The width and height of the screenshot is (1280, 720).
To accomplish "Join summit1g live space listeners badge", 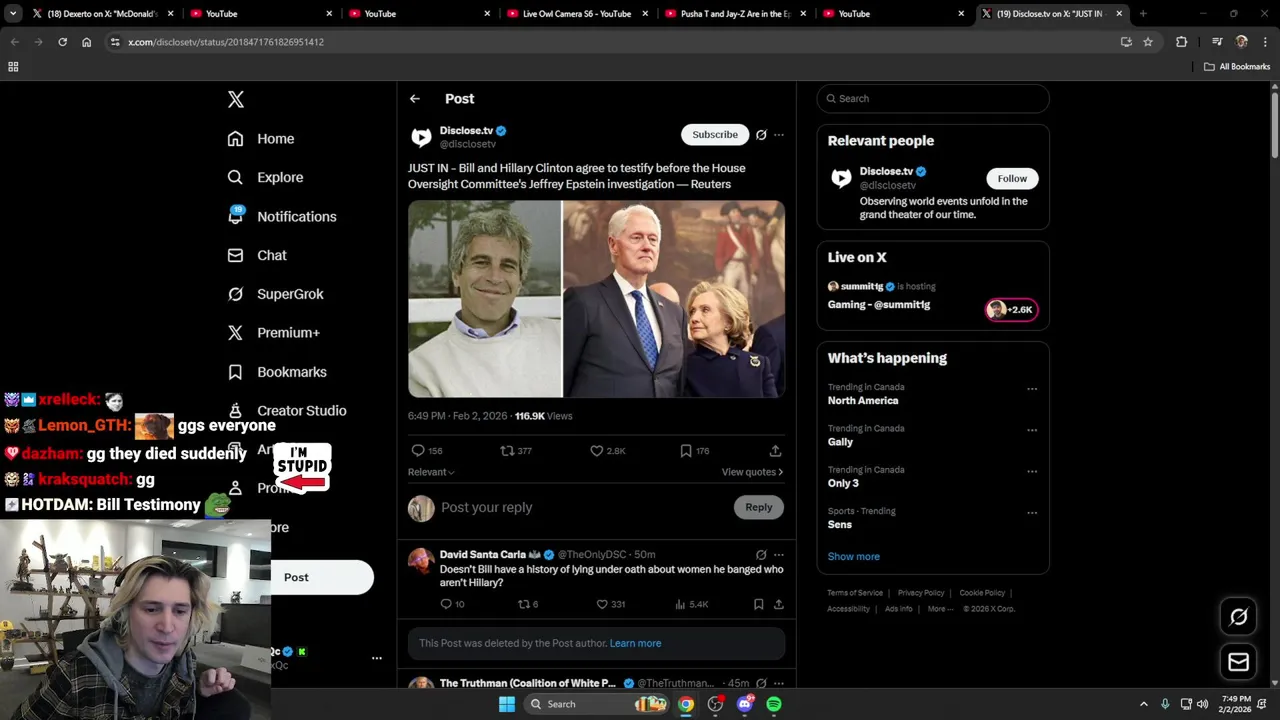I will tap(1012, 310).
